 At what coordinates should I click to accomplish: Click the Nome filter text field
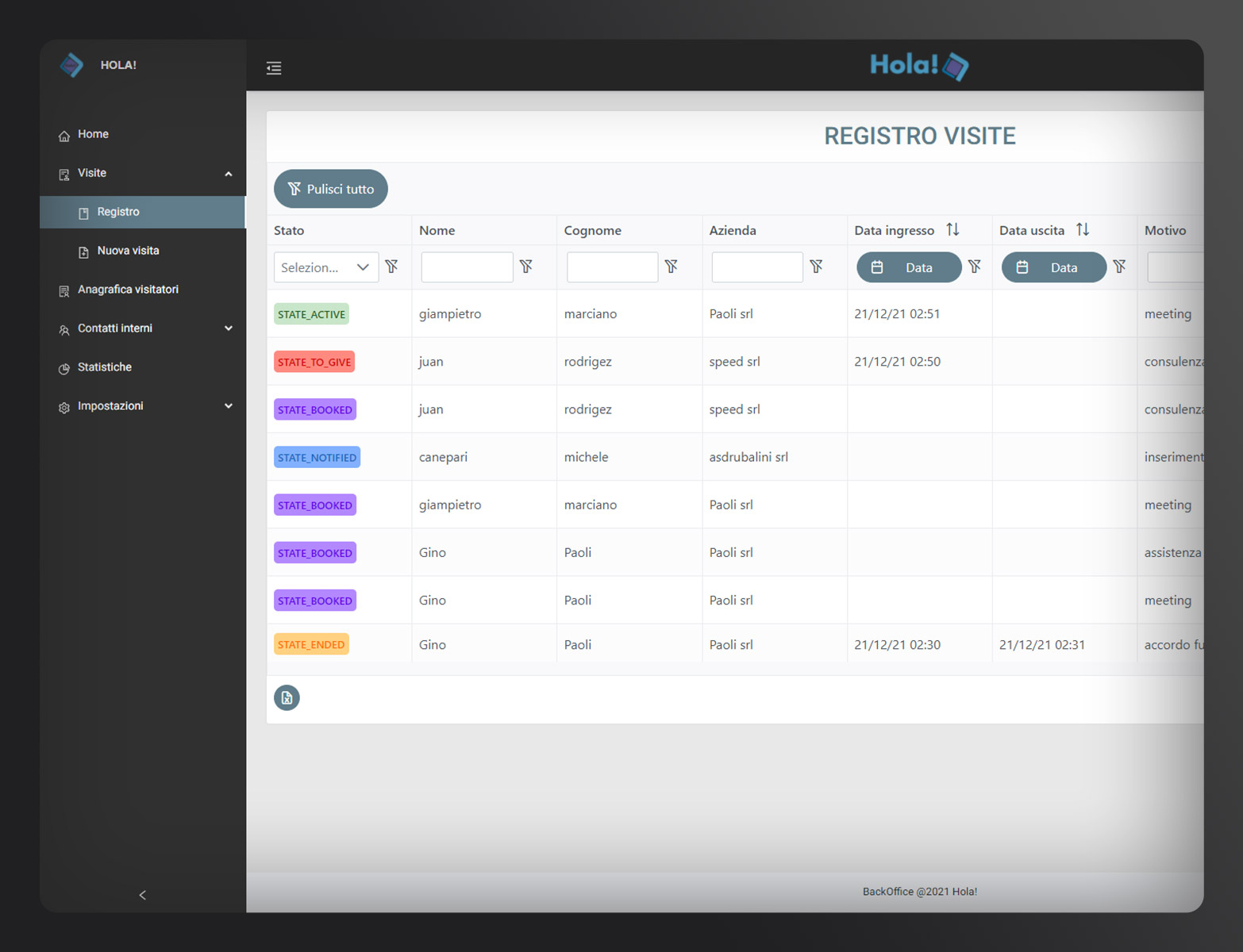[x=467, y=267]
